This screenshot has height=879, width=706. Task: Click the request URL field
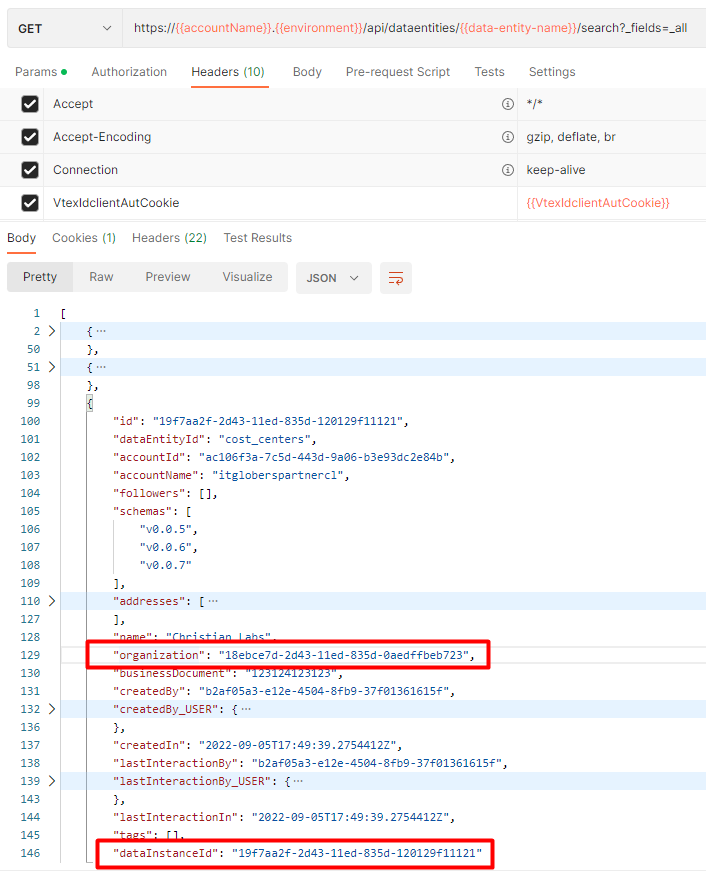(413, 28)
